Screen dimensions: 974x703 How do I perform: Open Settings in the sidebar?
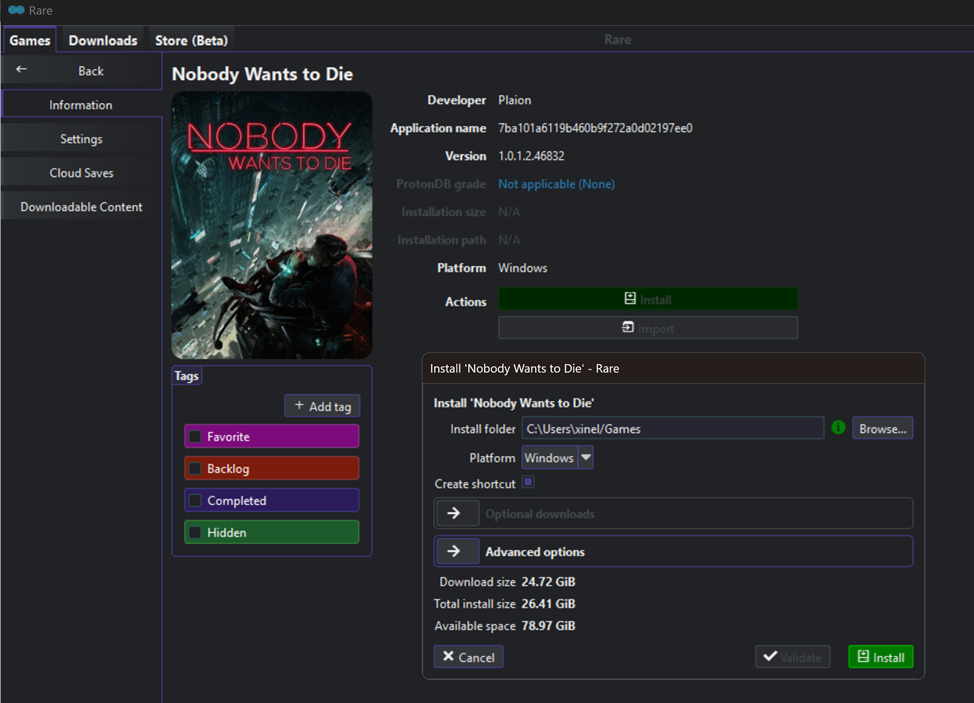pos(81,139)
